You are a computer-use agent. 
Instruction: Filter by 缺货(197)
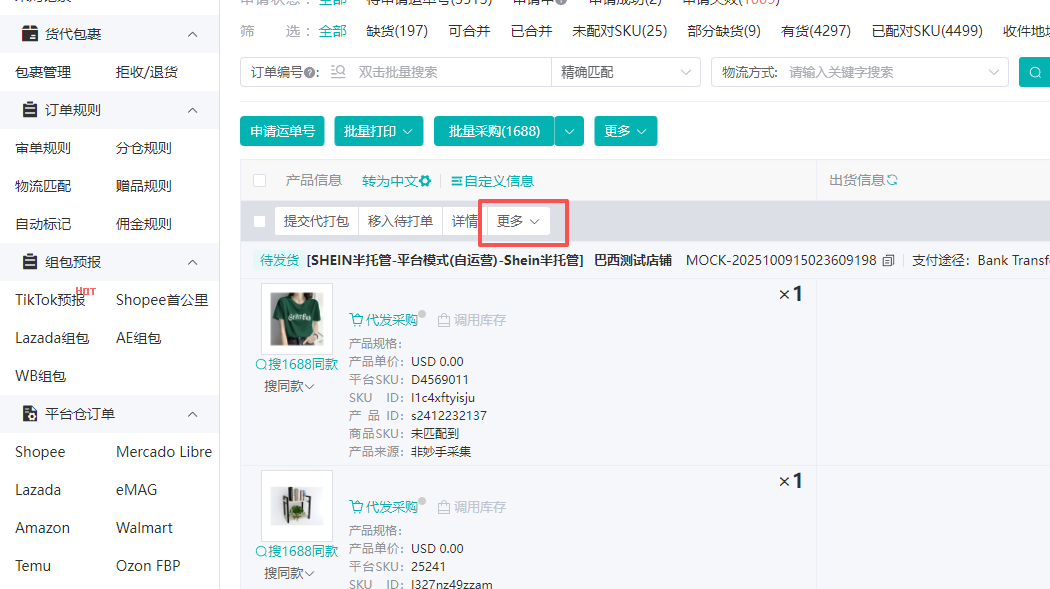pos(397,31)
